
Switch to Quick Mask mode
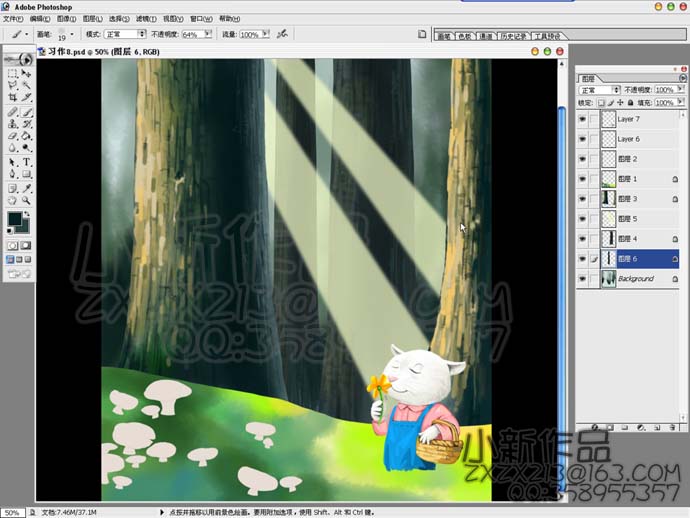coord(26,246)
